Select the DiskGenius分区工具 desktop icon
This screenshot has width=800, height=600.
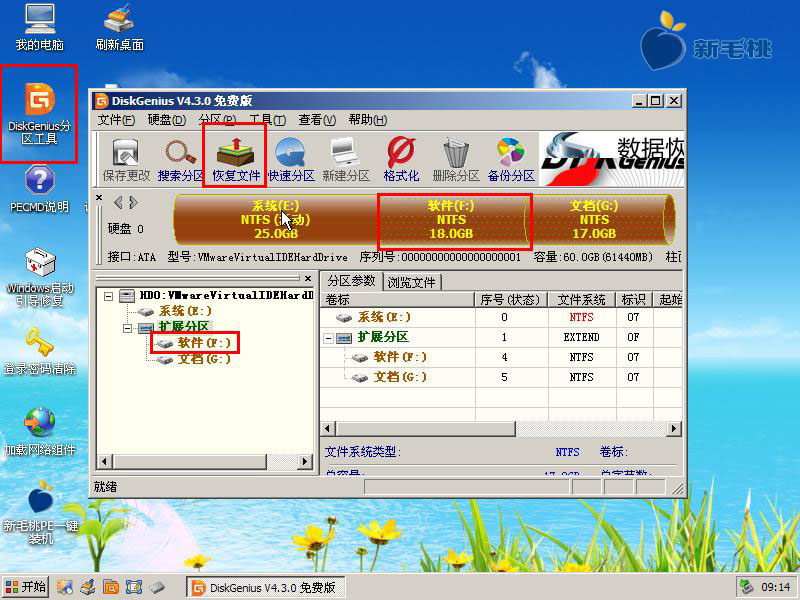(39, 113)
